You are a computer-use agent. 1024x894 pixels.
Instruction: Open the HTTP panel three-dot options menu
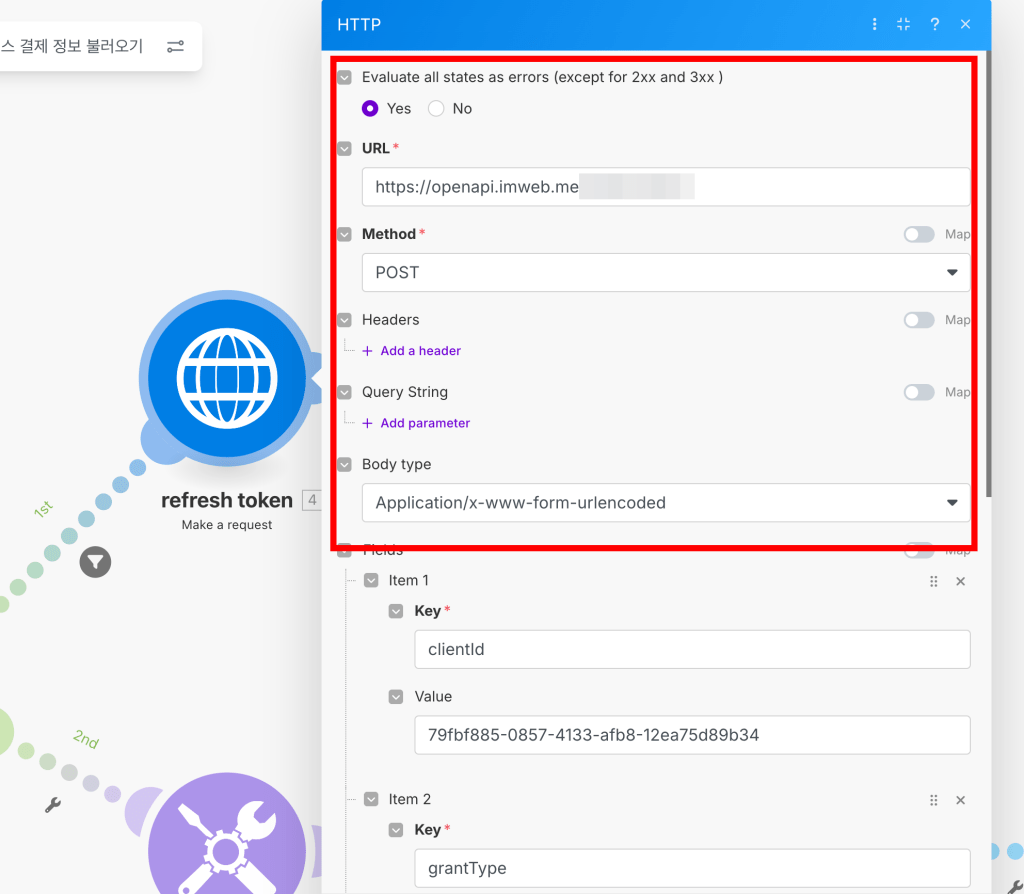(875, 24)
